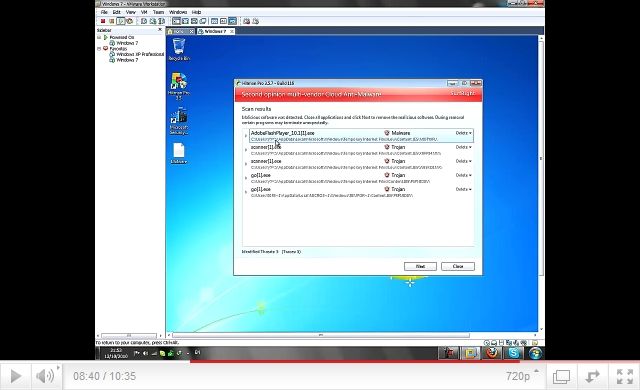Open the VMware Team menu
Image resolution: width=640 pixels, height=390 pixels.
click(158, 12)
